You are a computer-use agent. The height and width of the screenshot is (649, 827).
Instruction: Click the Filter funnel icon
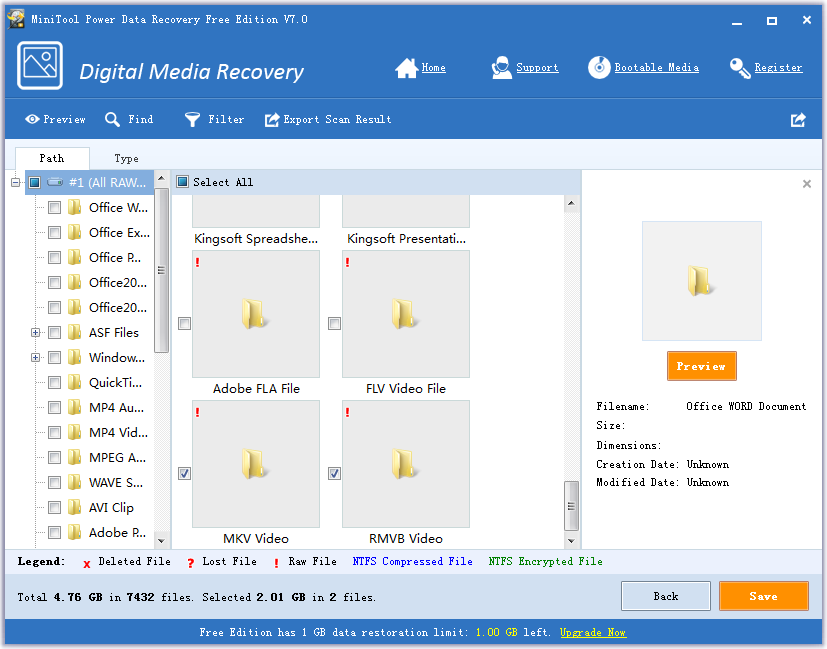pos(192,120)
